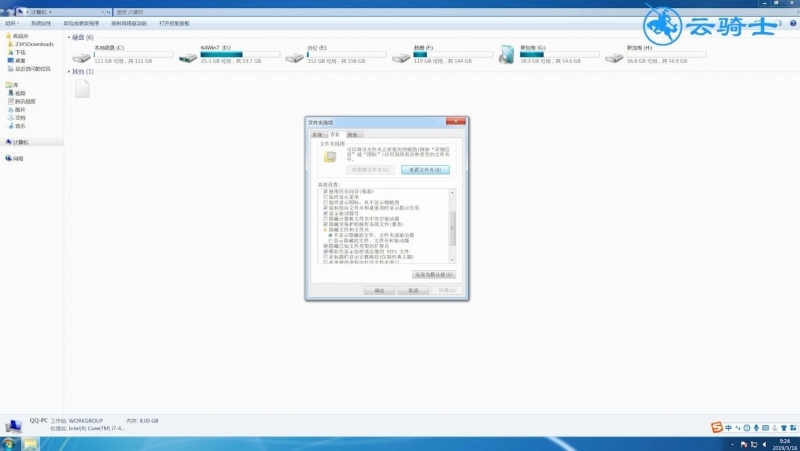The width and height of the screenshot is (800, 451).
Task: Open the blank file under Other group
Action: tap(82, 89)
